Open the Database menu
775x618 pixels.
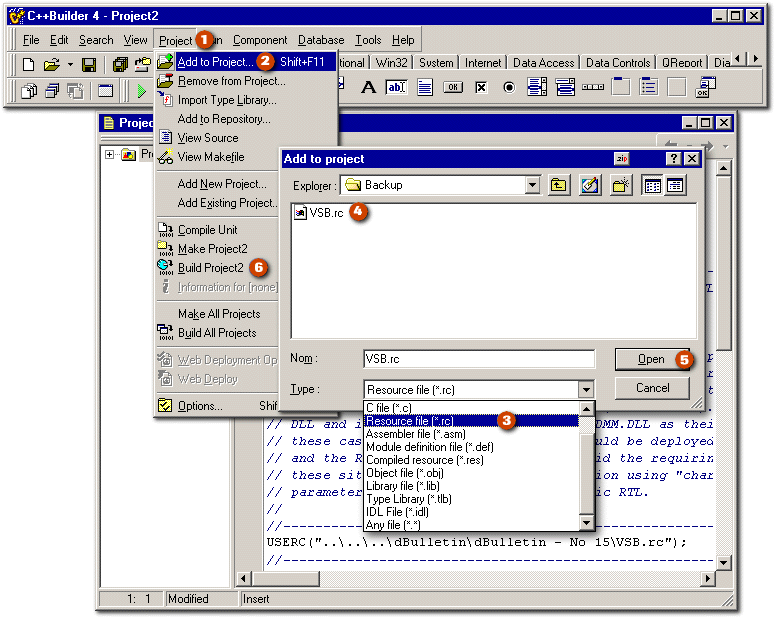coord(321,40)
